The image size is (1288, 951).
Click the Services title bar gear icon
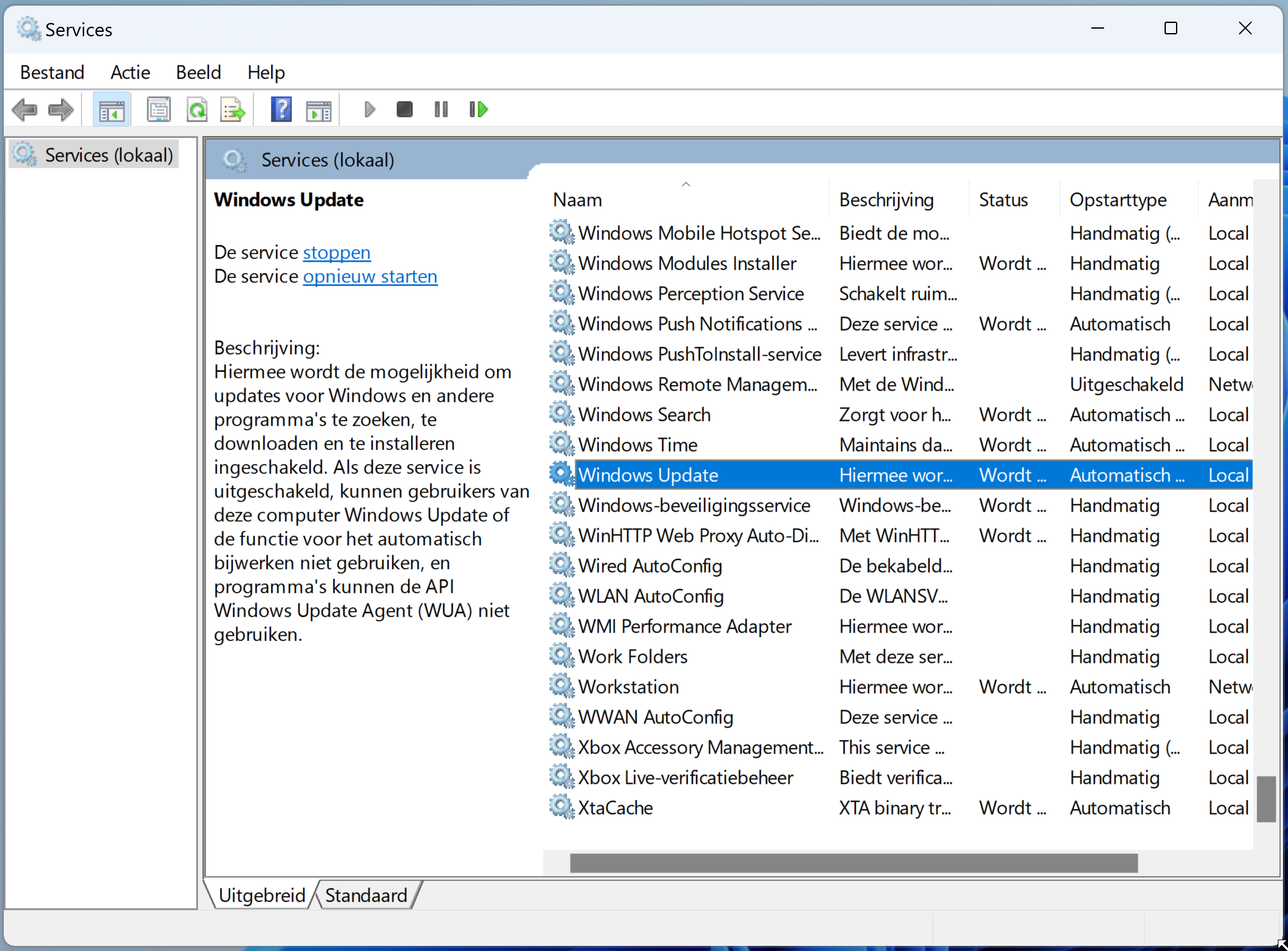tap(29, 29)
